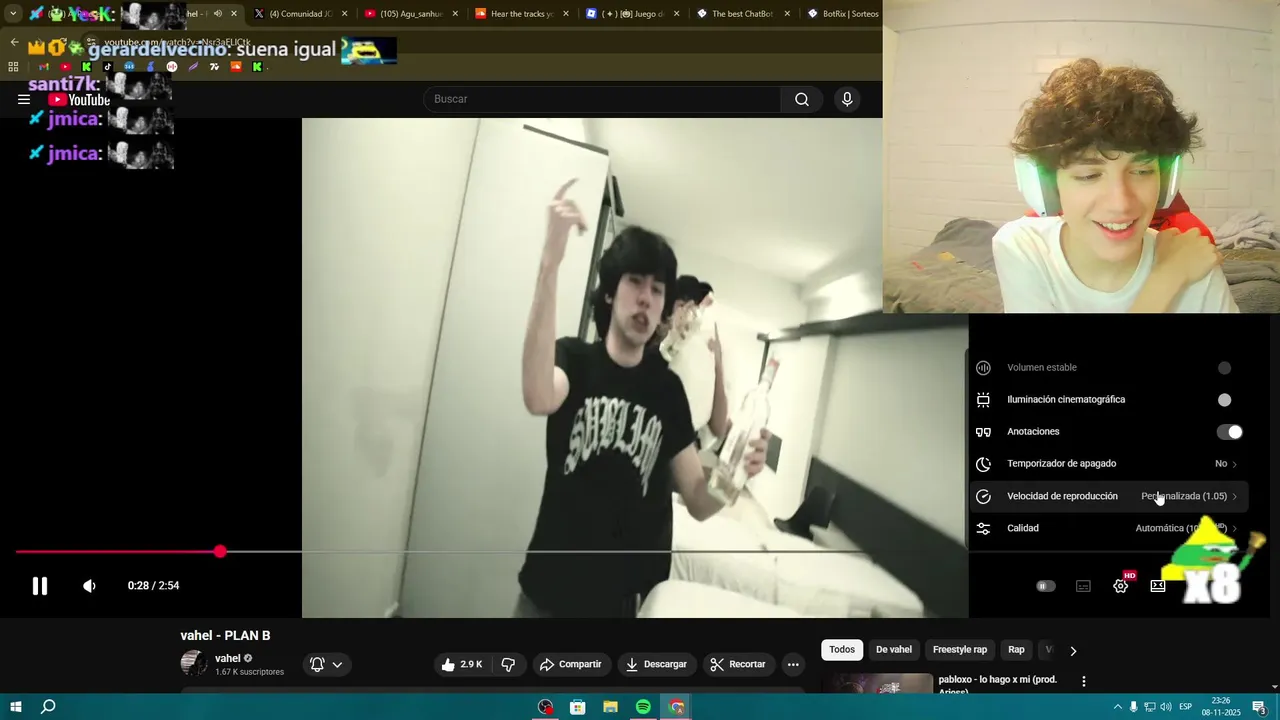This screenshot has height=720, width=1280.
Task: Dislike the video with thumbs down
Action: point(508,664)
